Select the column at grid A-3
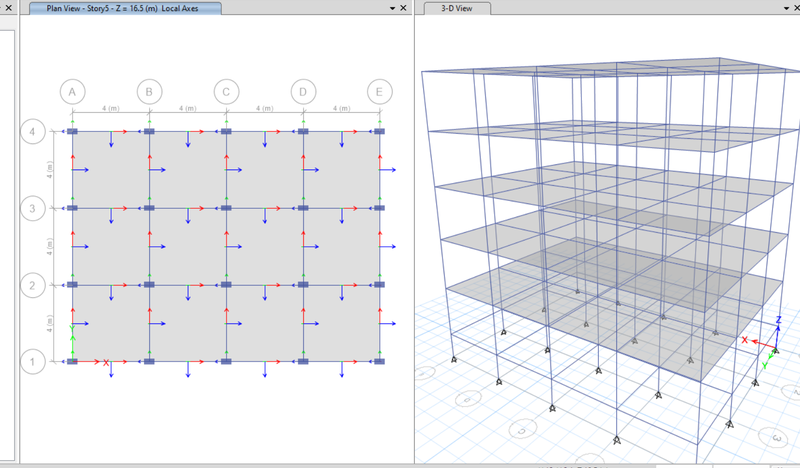Screen dimensions: 800x468 pos(72,208)
